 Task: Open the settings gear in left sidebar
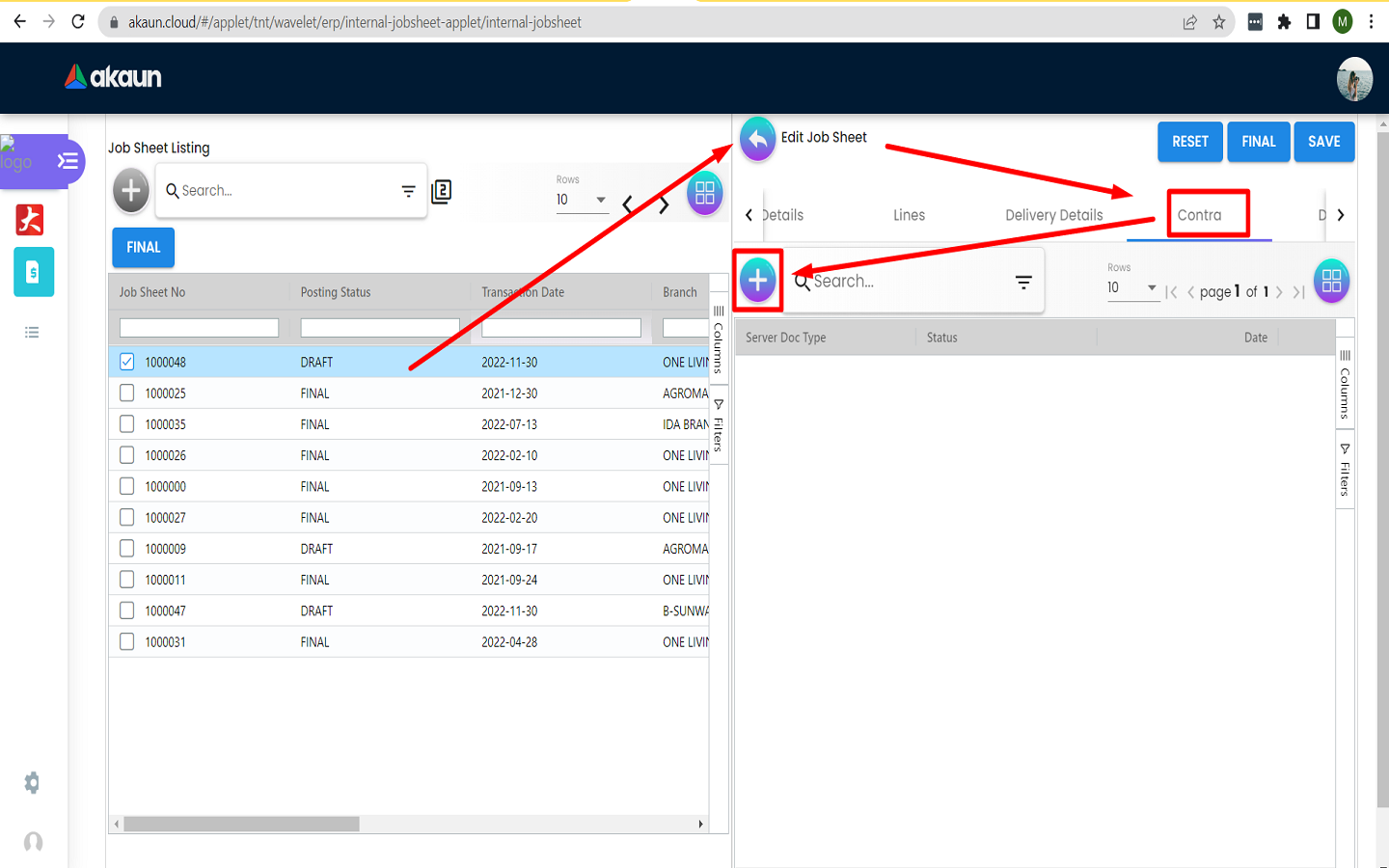tap(32, 782)
